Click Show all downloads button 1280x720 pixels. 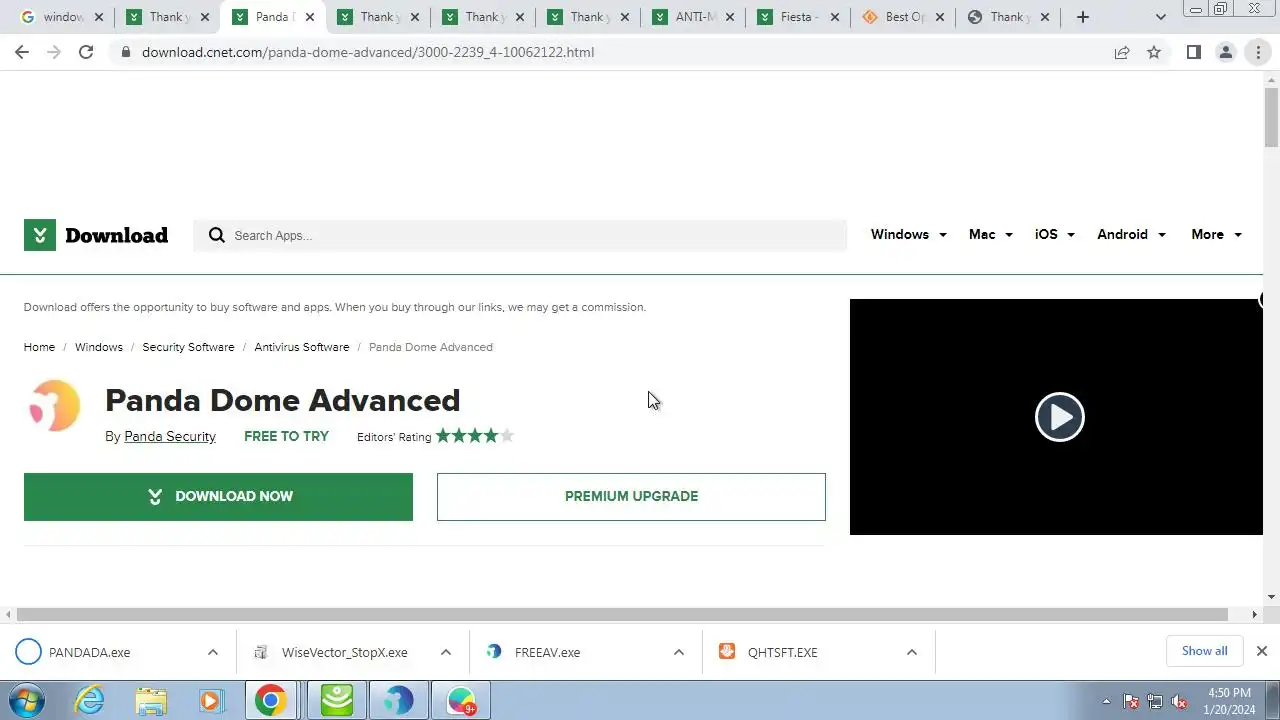point(1204,651)
